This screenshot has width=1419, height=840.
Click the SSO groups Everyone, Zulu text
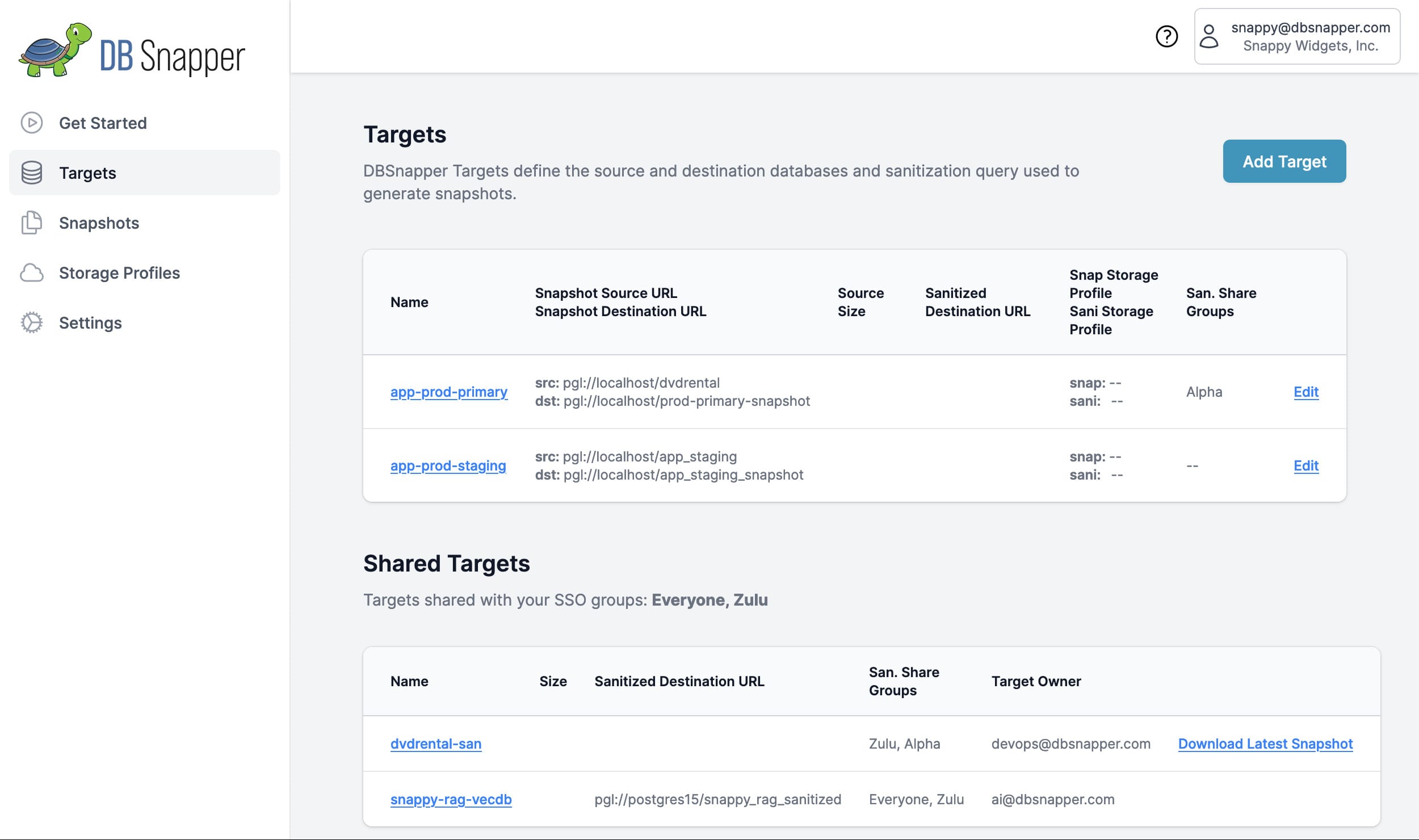point(709,600)
